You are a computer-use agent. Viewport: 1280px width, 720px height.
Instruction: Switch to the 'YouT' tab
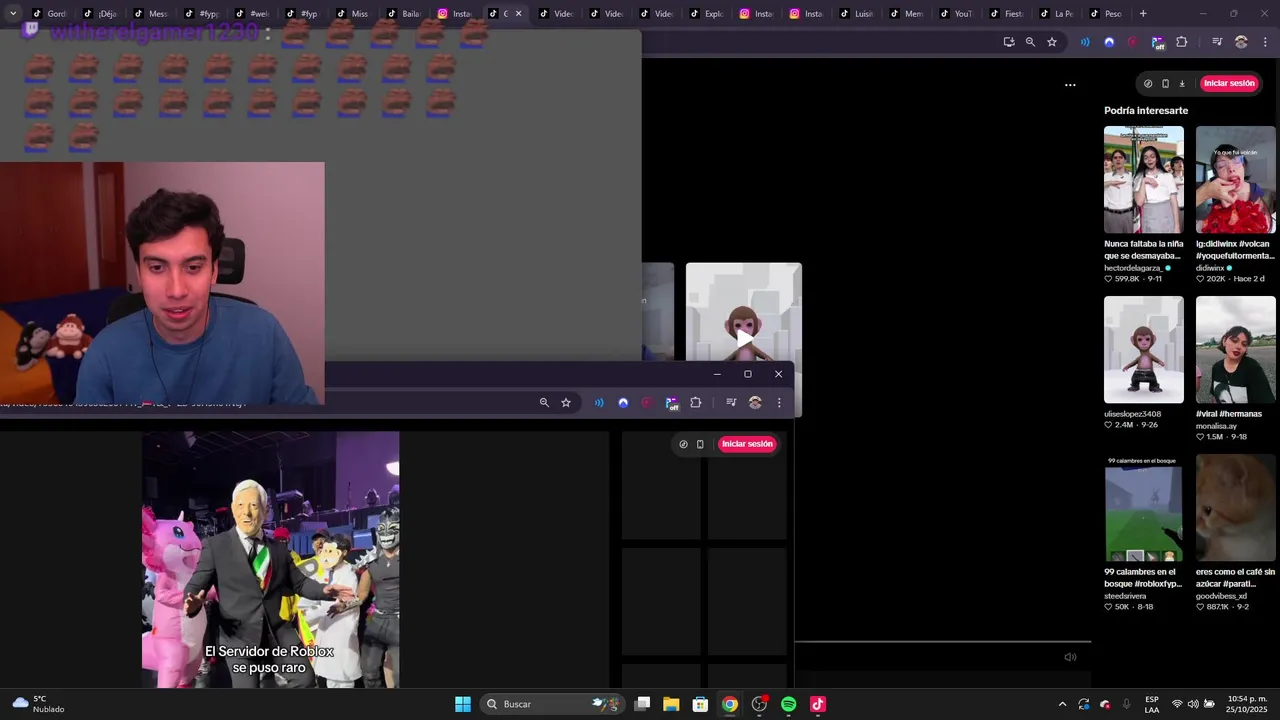(x=955, y=14)
